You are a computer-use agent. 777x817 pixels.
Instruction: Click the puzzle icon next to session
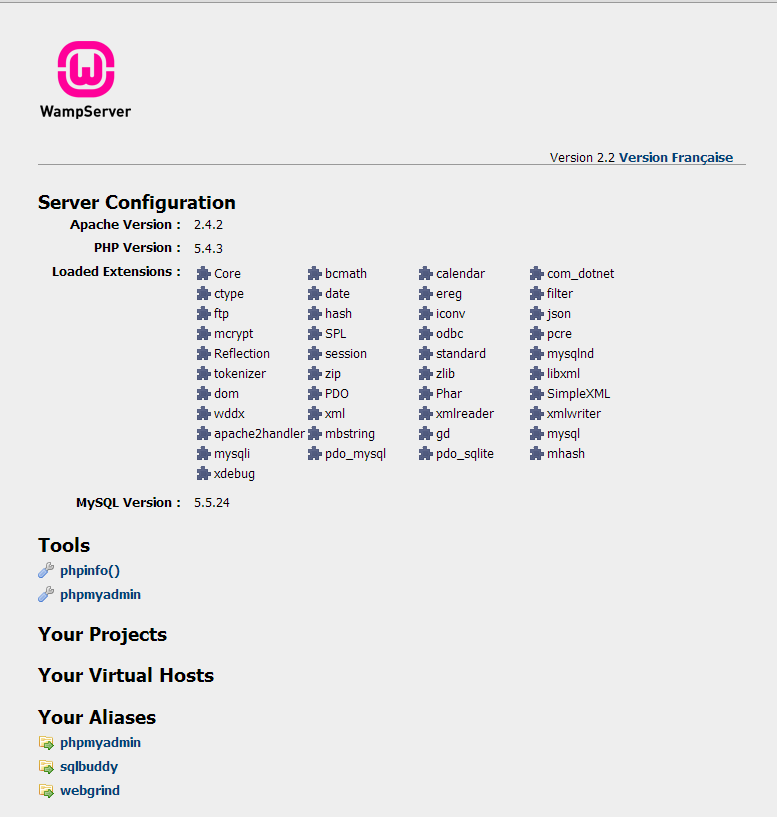pos(314,354)
